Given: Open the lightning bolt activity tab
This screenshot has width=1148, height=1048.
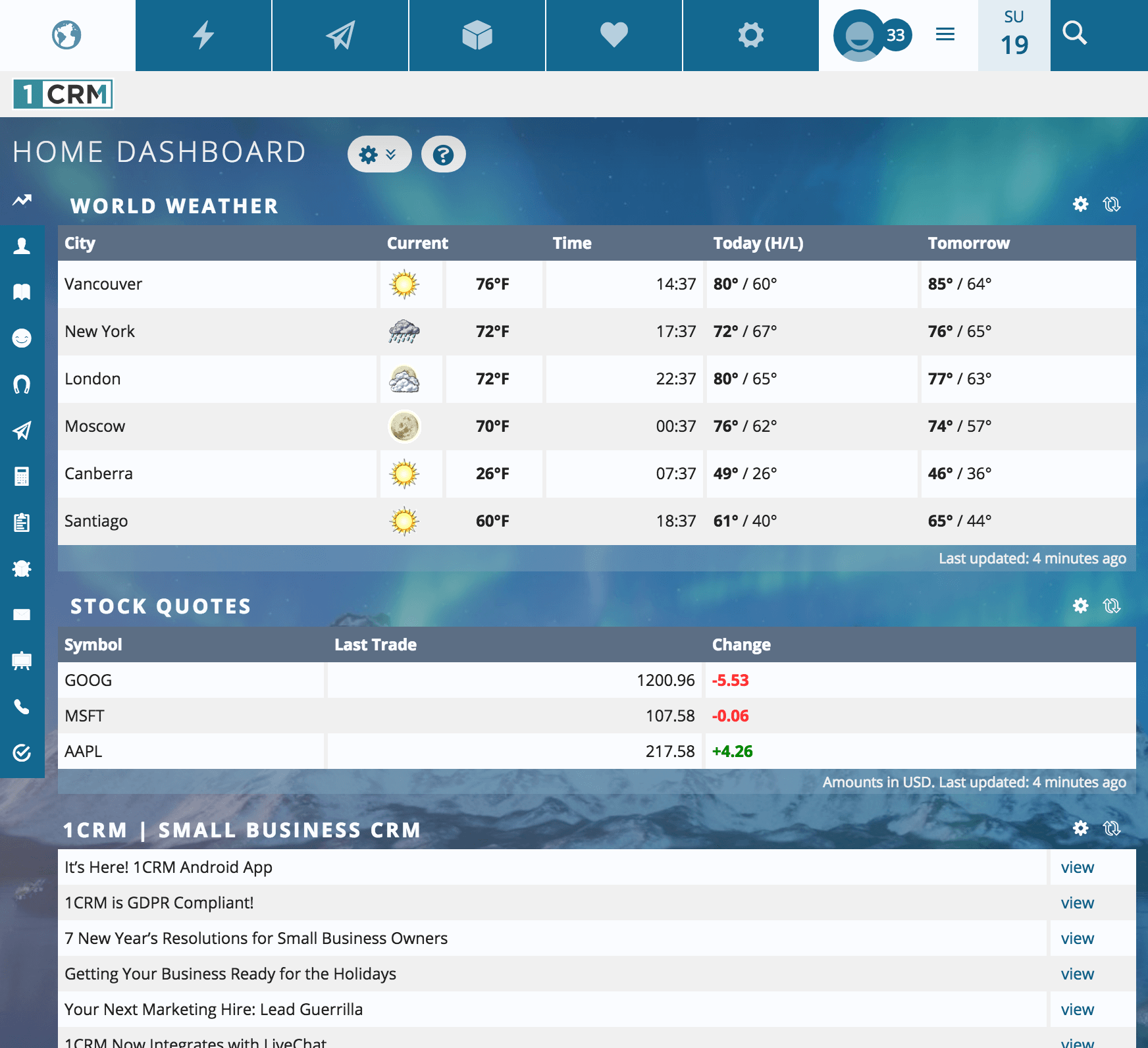Looking at the screenshot, I should pos(203,35).
